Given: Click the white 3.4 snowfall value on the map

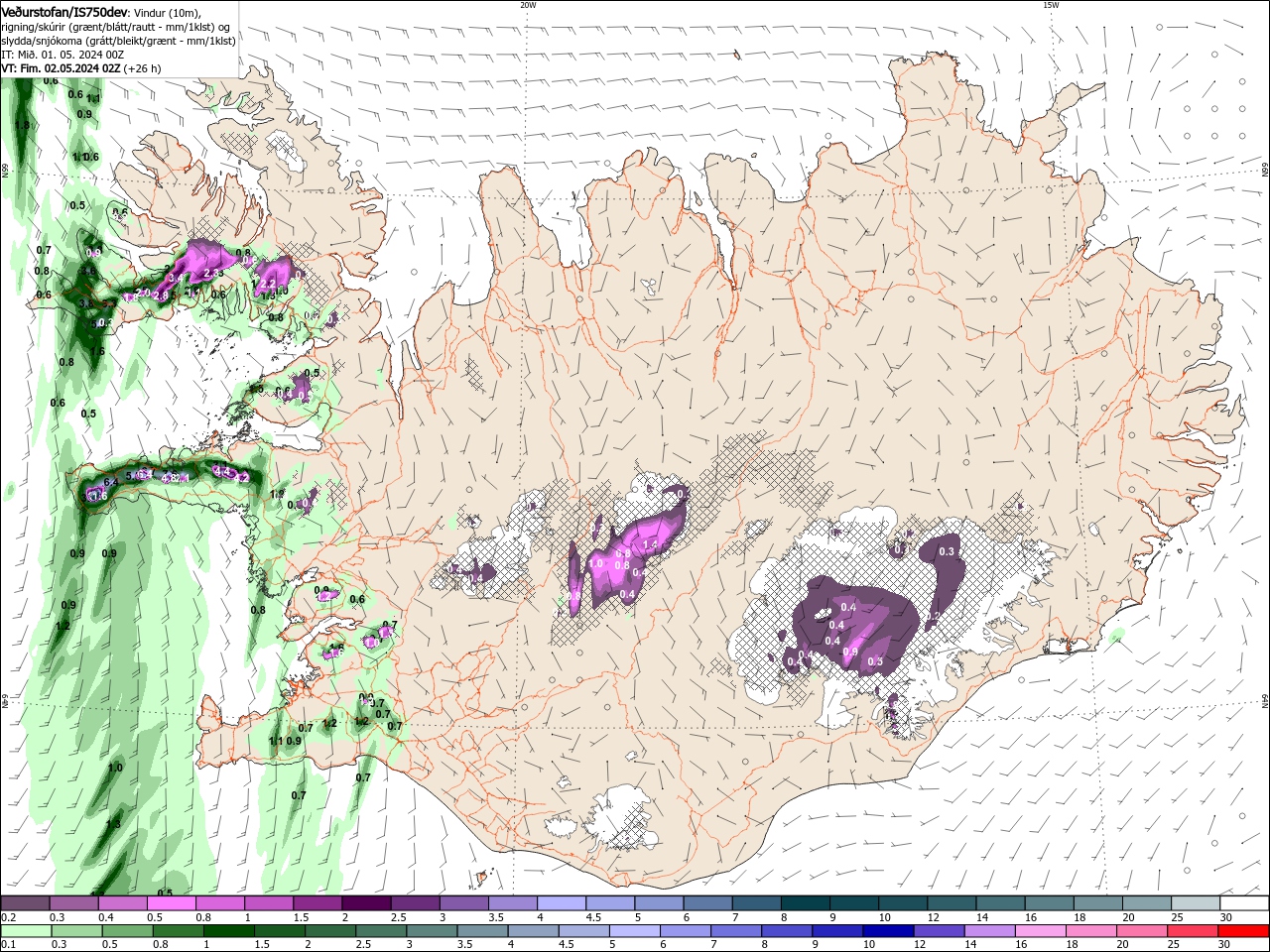Looking at the screenshot, I should pyautogui.click(x=177, y=280).
